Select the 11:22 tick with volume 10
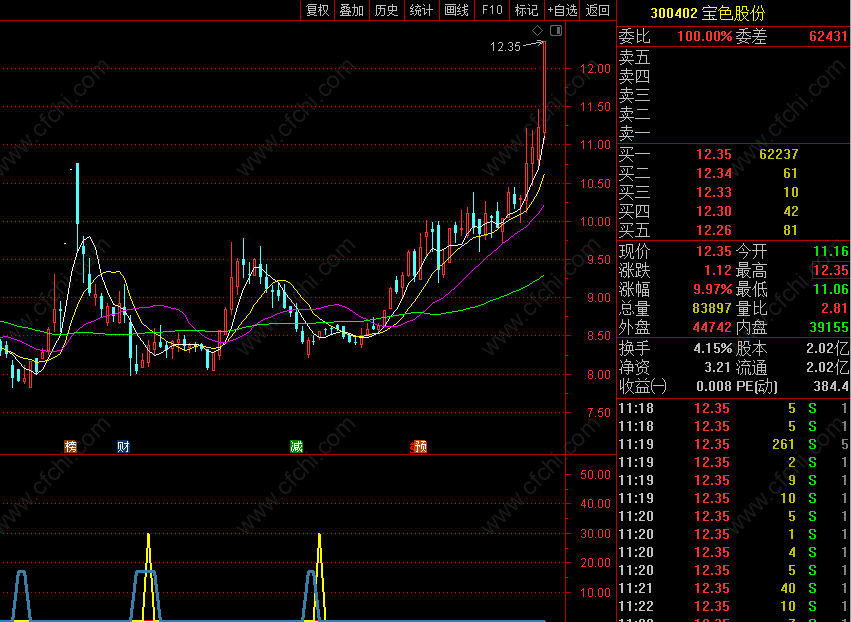 (734, 606)
